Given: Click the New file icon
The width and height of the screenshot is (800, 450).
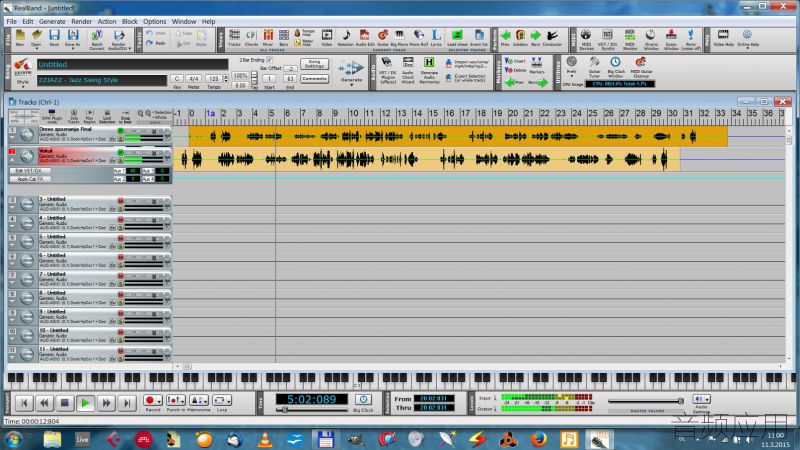Looking at the screenshot, I should click(19, 38).
